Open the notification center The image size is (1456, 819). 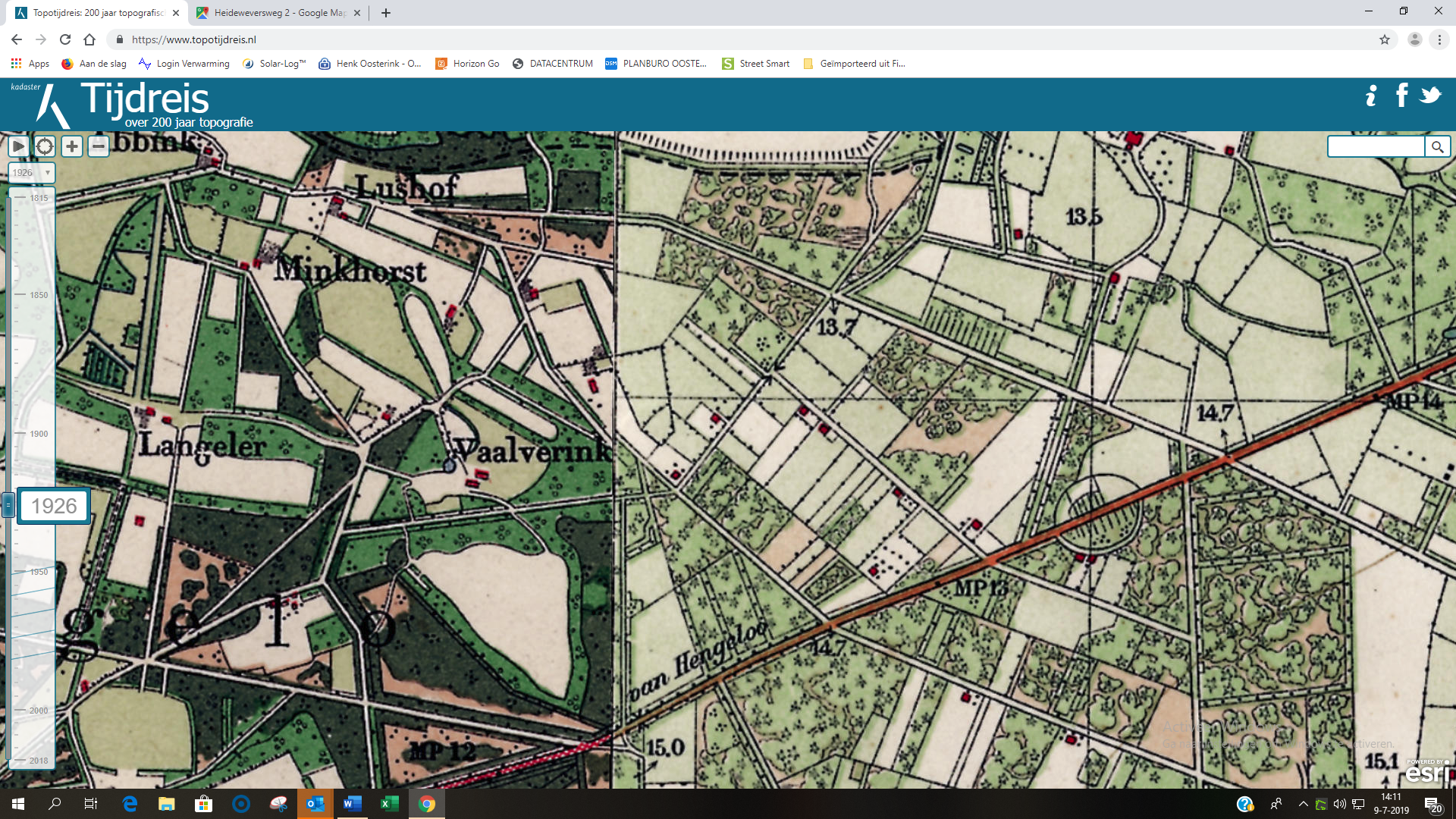coord(1432,804)
